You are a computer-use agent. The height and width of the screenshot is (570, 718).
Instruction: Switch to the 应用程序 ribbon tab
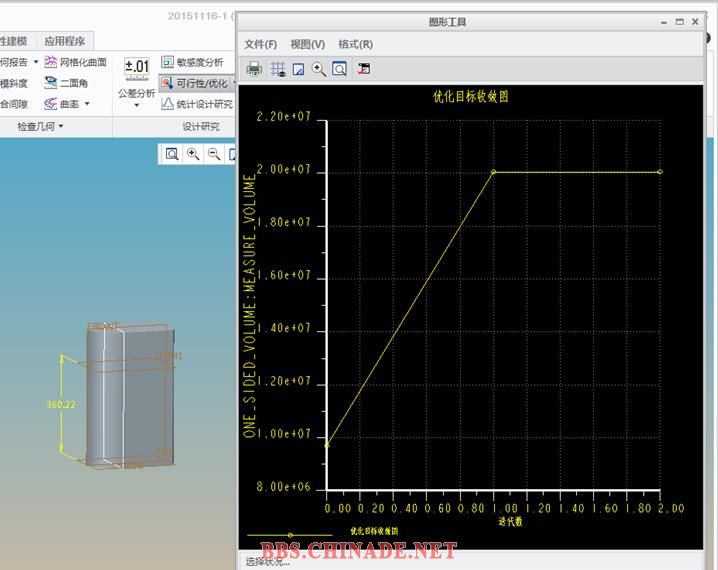tap(65, 41)
